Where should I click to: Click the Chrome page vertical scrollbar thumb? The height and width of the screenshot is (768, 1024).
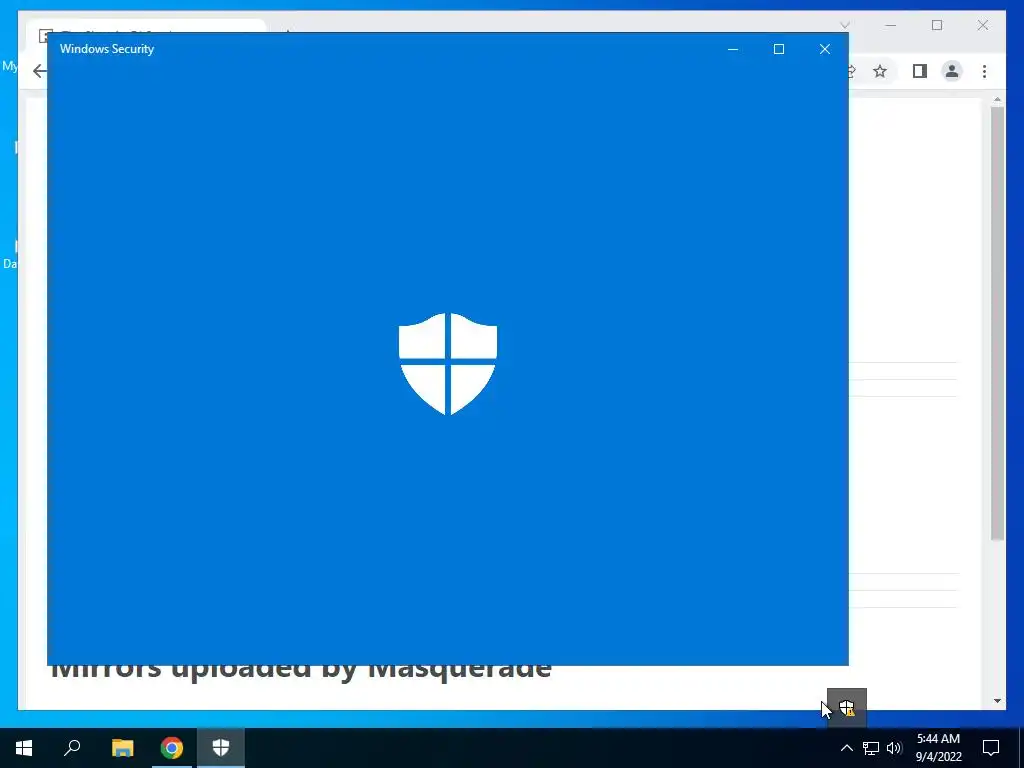click(x=997, y=324)
